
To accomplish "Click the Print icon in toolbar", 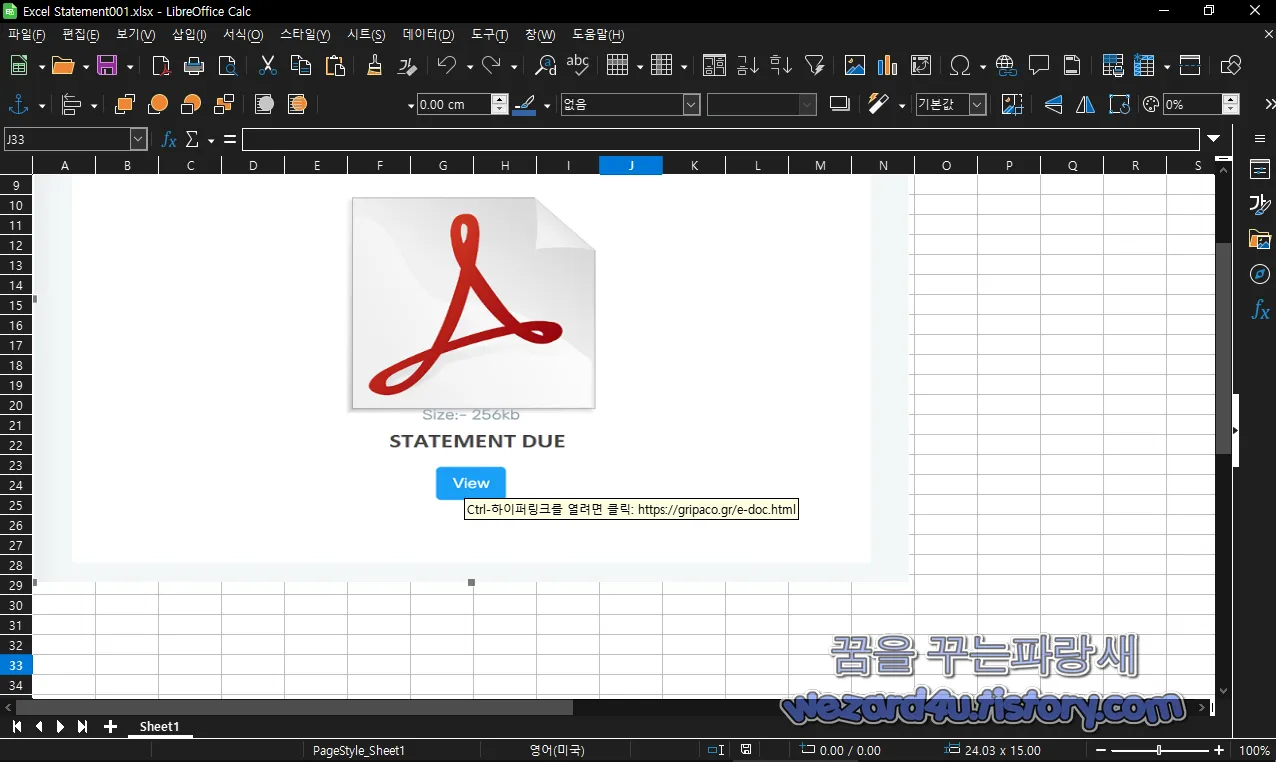I will (194, 66).
